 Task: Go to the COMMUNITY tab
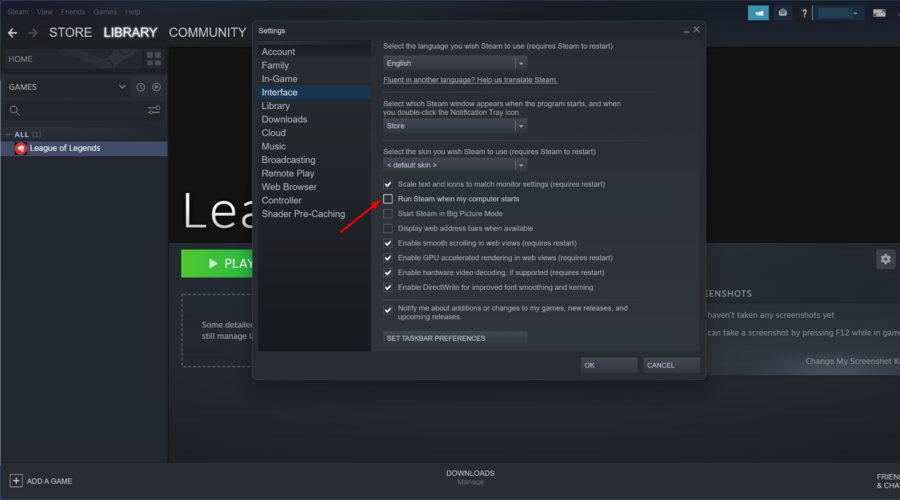point(207,33)
